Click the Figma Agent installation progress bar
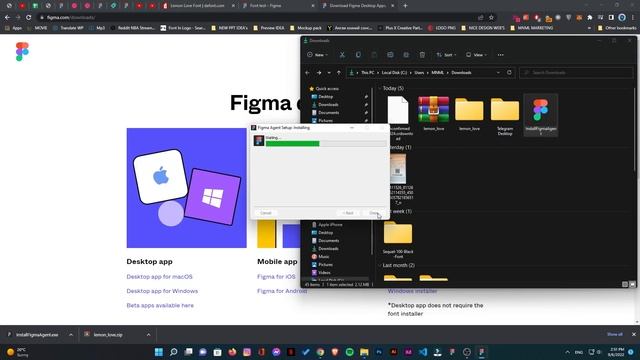This screenshot has height=360, width=640. (x=326, y=144)
